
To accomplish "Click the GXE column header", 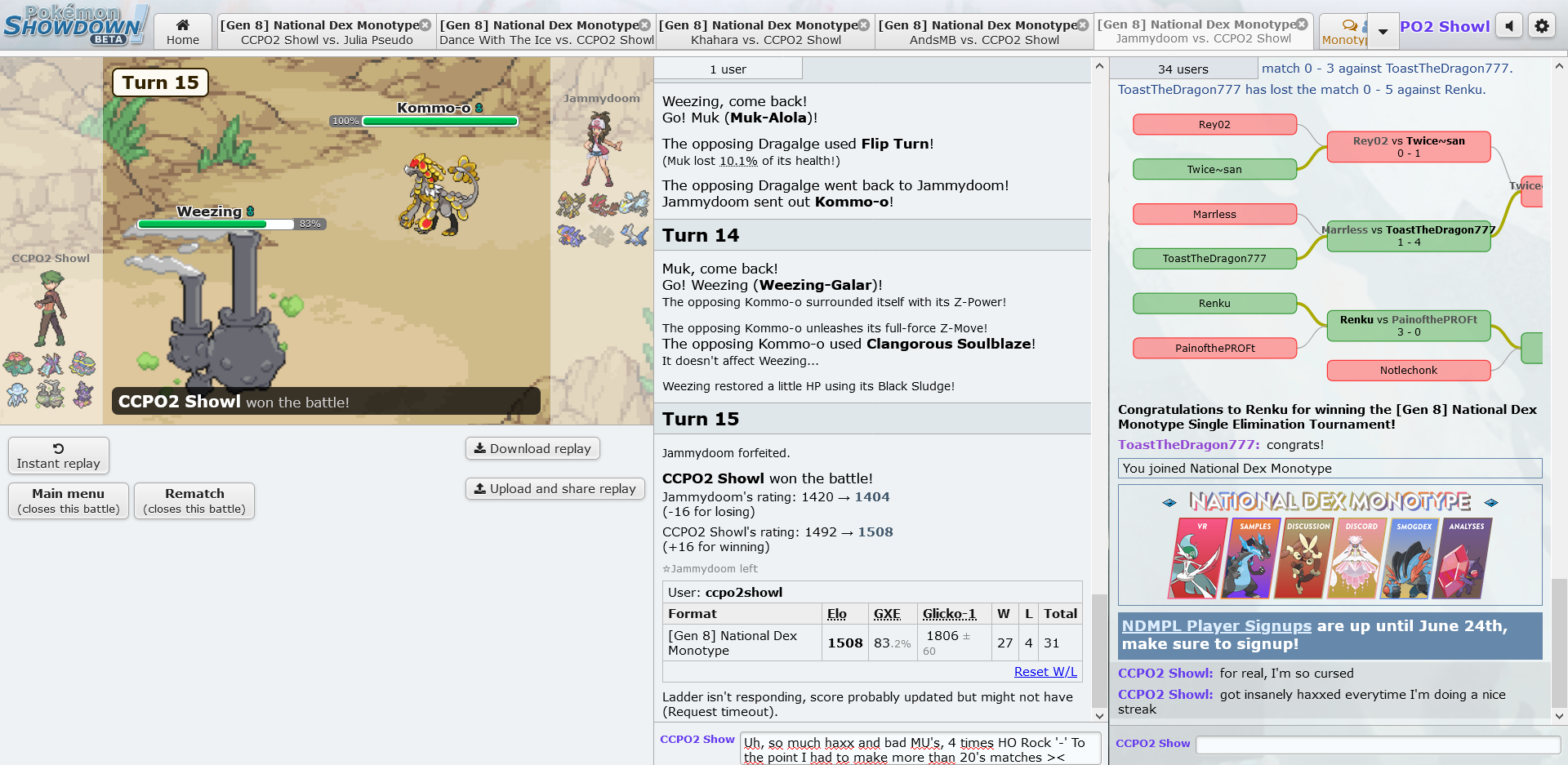I will coord(887,613).
